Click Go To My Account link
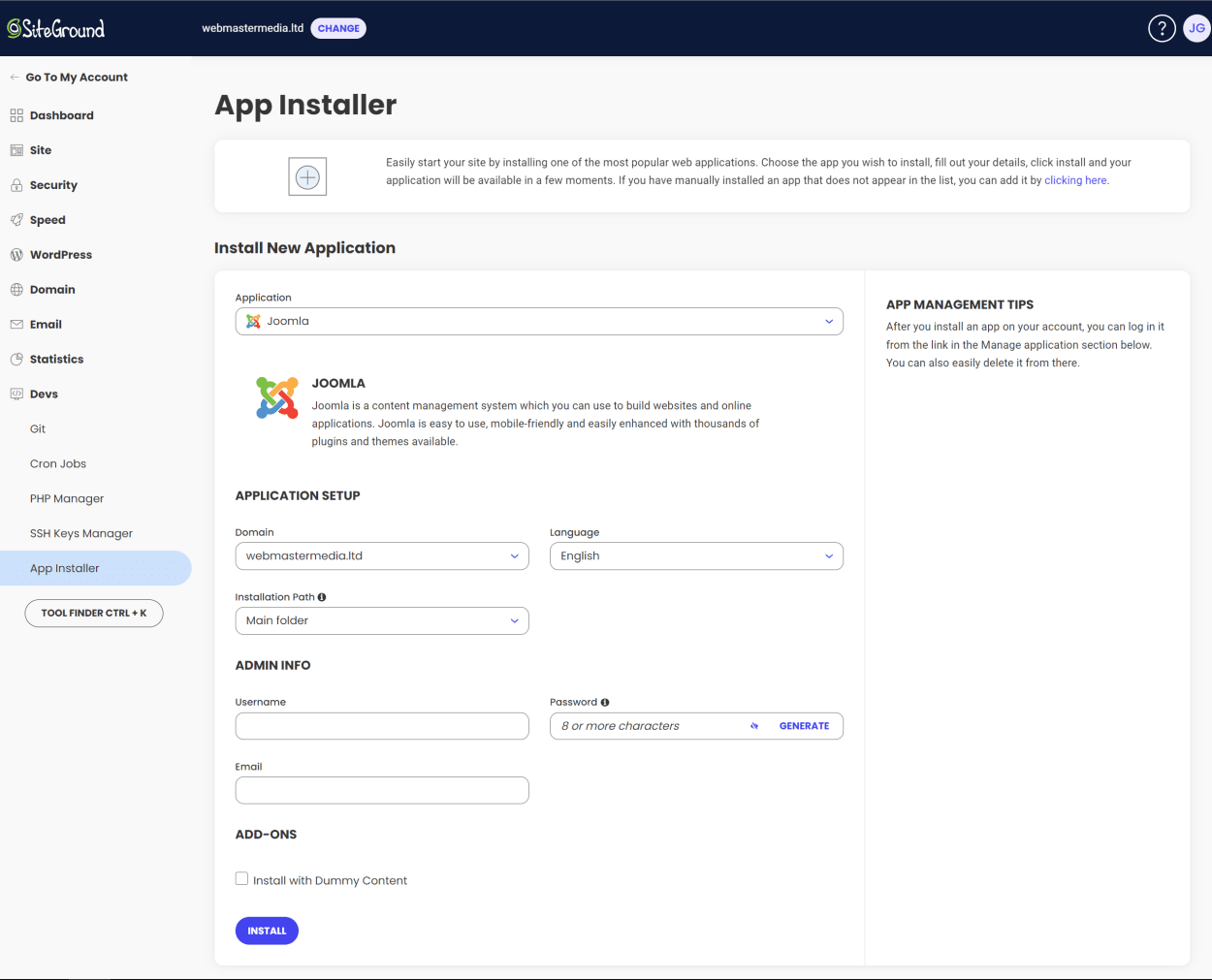 pos(77,78)
